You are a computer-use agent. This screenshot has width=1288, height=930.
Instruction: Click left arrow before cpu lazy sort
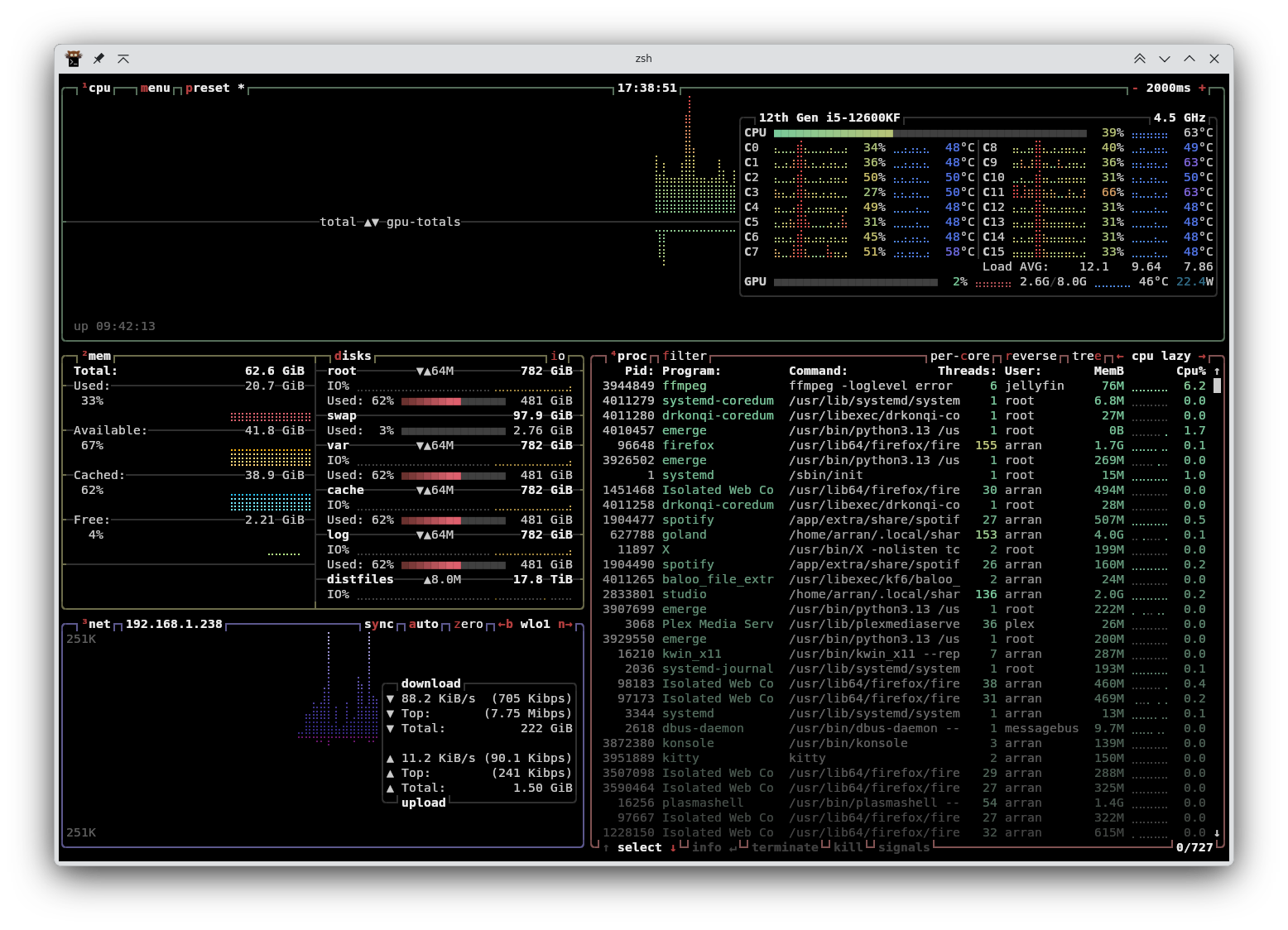[1120, 357]
